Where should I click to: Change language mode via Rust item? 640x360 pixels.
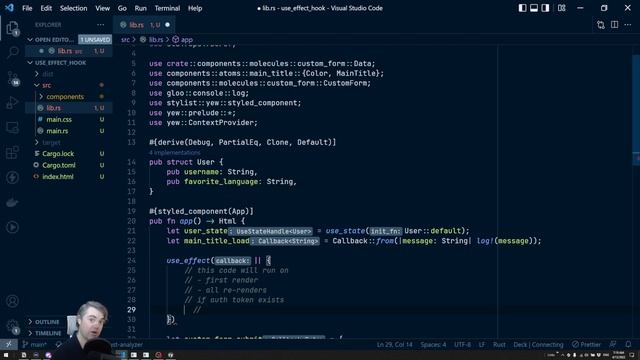(x=499, y=344)
